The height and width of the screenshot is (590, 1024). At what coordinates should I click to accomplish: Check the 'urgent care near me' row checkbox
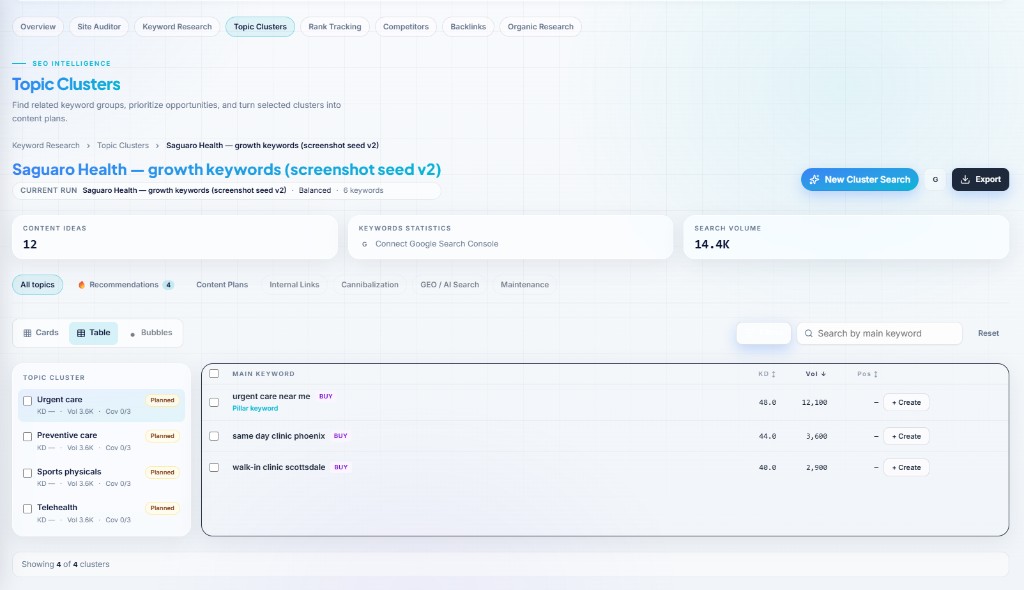214,402
